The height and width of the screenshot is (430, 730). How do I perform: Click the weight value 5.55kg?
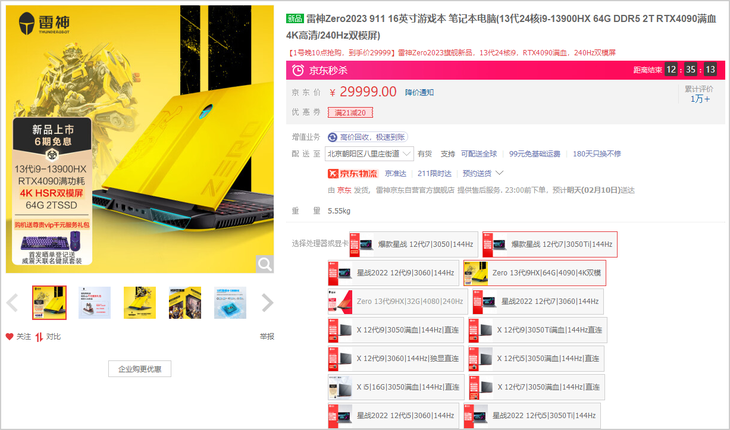(x=339, y=211)
